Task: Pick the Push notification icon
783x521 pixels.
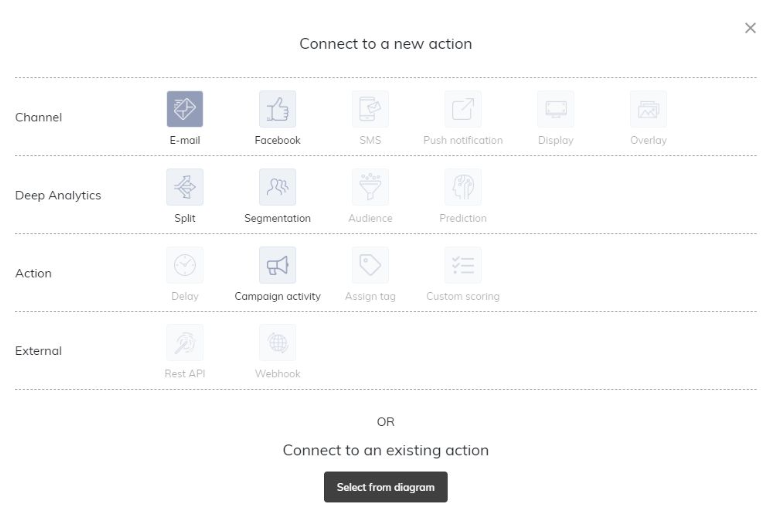Action: (463, 109)
